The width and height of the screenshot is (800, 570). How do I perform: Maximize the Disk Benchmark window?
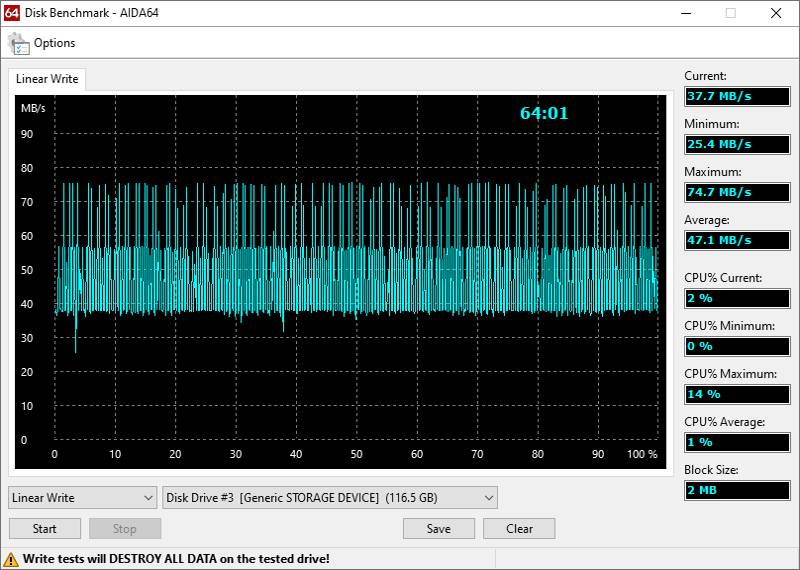[731, 13]
